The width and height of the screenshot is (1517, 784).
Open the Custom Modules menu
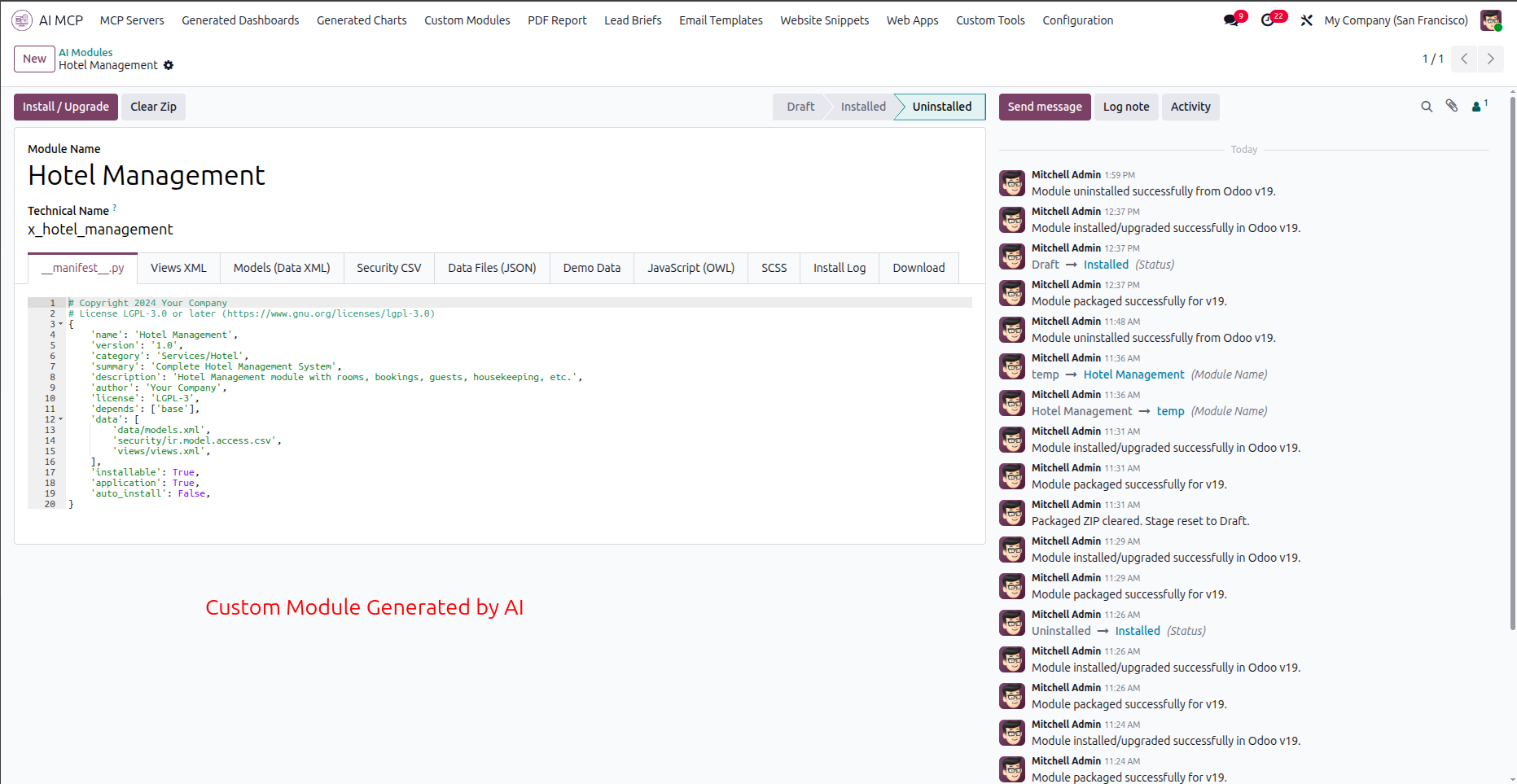click(467, 20)
